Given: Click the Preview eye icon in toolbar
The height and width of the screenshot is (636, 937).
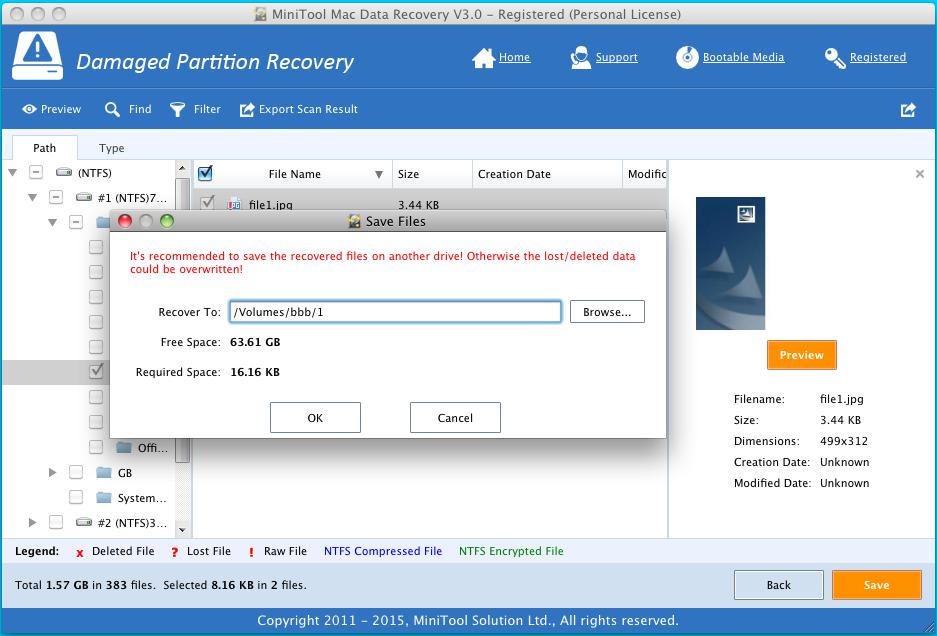Looking at the screenshot, I should 29,109.
